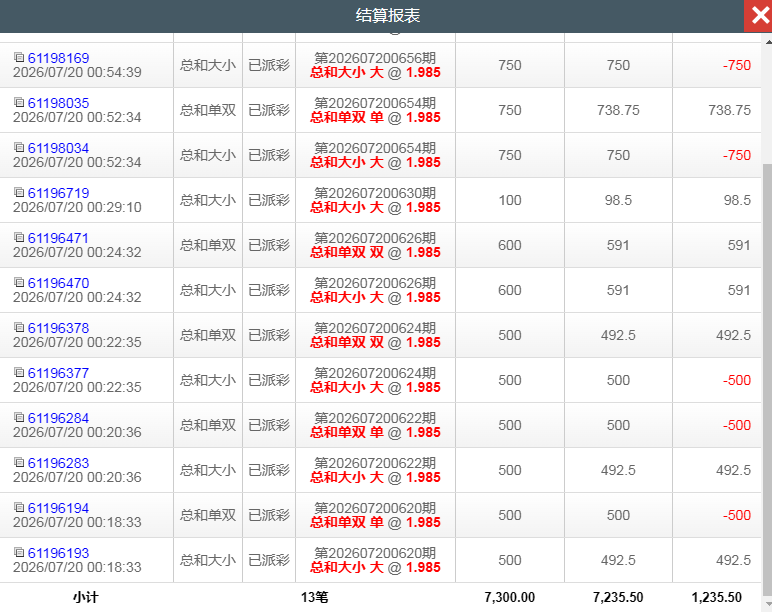Viewport: 772px width, 612px height.
Task: Select the -750 result of order 61198169
Action: (x=737, y=65)
